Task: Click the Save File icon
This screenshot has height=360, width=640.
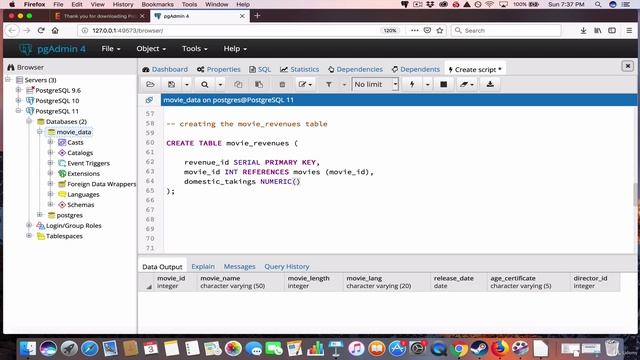Action: (171, 84)
